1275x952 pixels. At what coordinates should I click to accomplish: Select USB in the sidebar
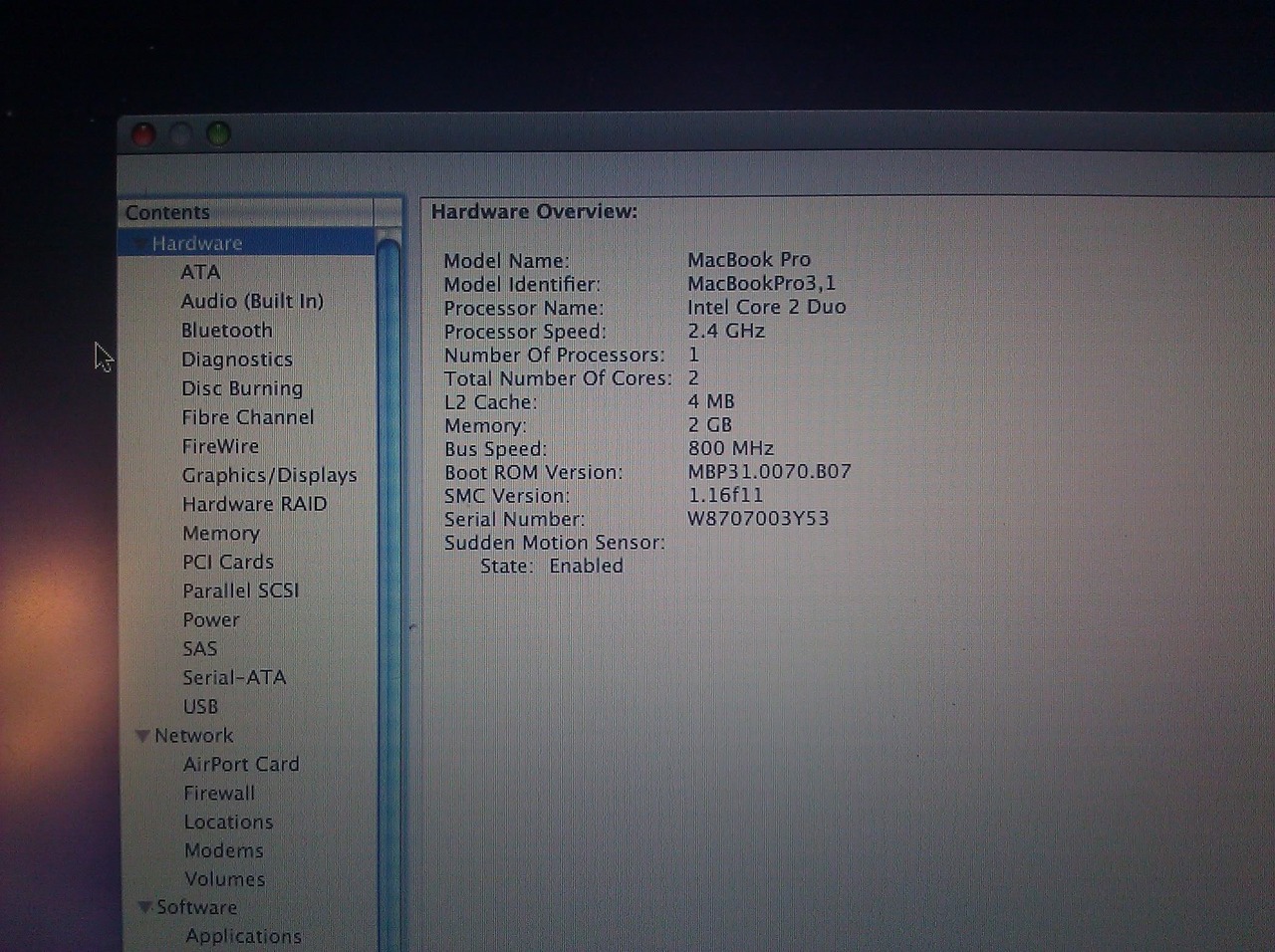coord(200,706)
